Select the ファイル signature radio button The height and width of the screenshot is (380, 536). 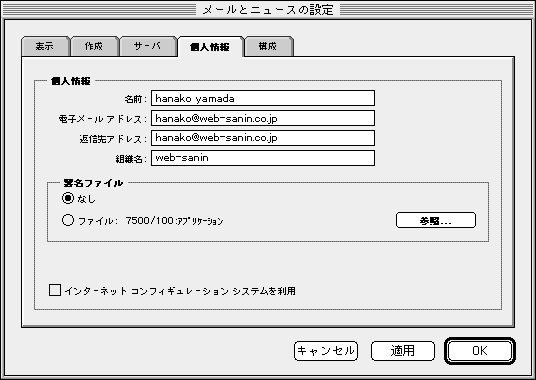[68, 220]
